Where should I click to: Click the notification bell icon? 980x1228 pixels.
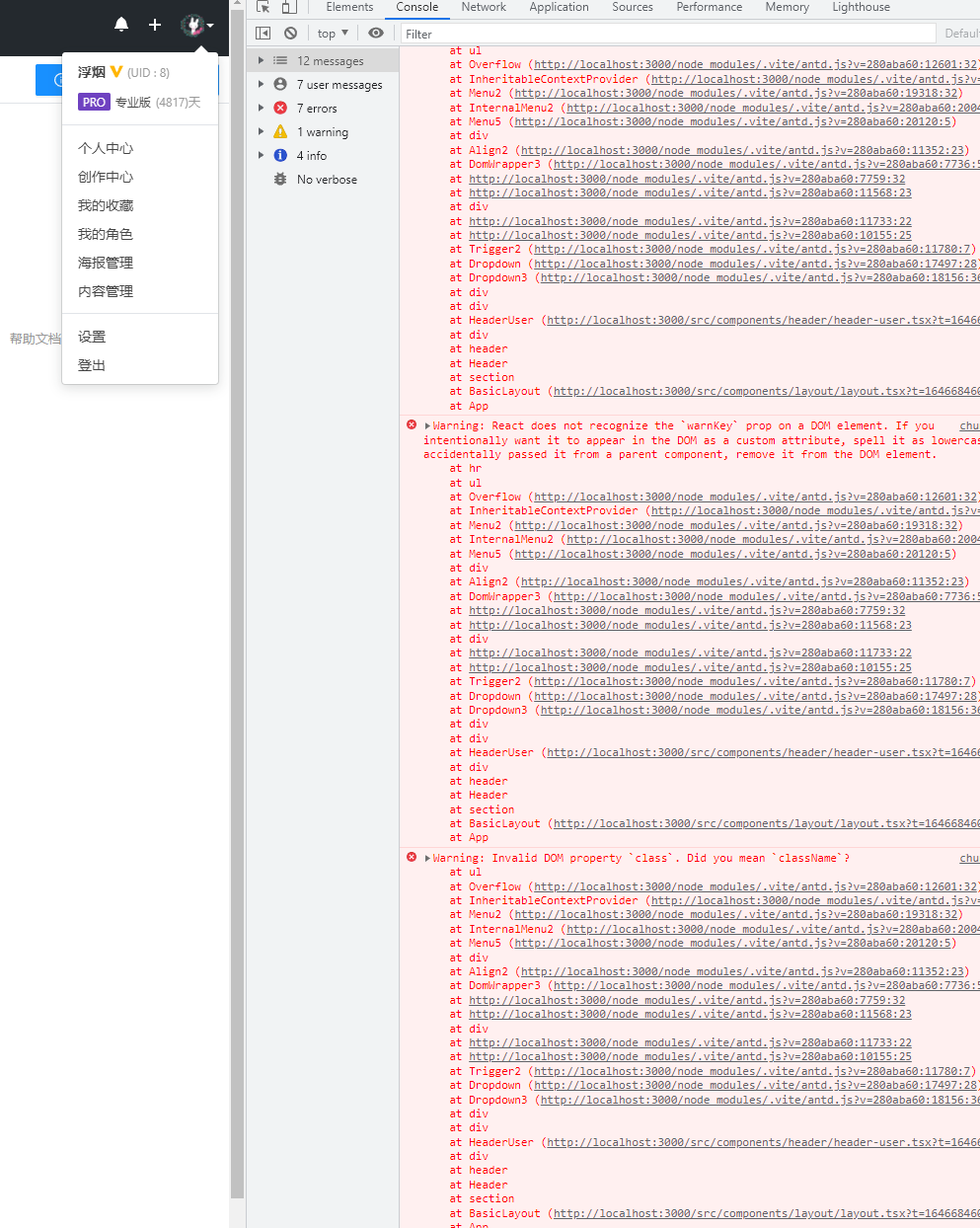[x=120, y=24]
